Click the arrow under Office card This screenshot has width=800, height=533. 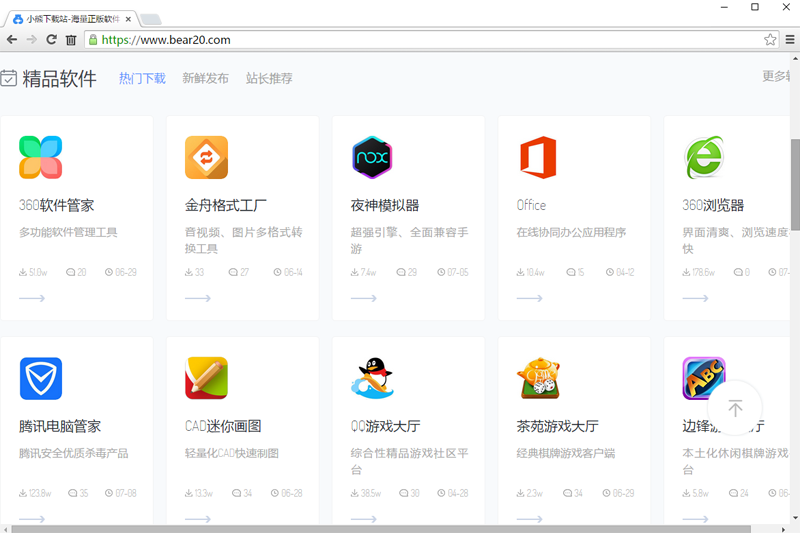click(529, 298)
